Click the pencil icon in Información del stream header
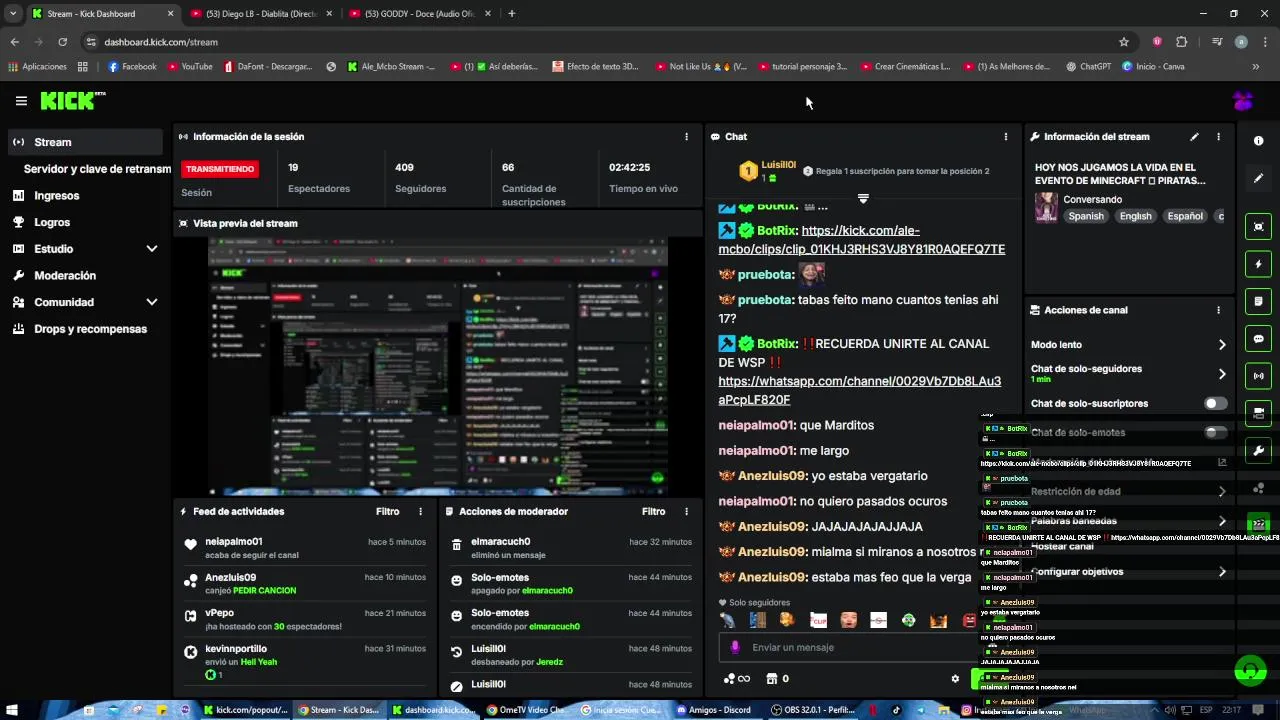The width and height of the screenshot is (1280, 720). [1194, 137]
